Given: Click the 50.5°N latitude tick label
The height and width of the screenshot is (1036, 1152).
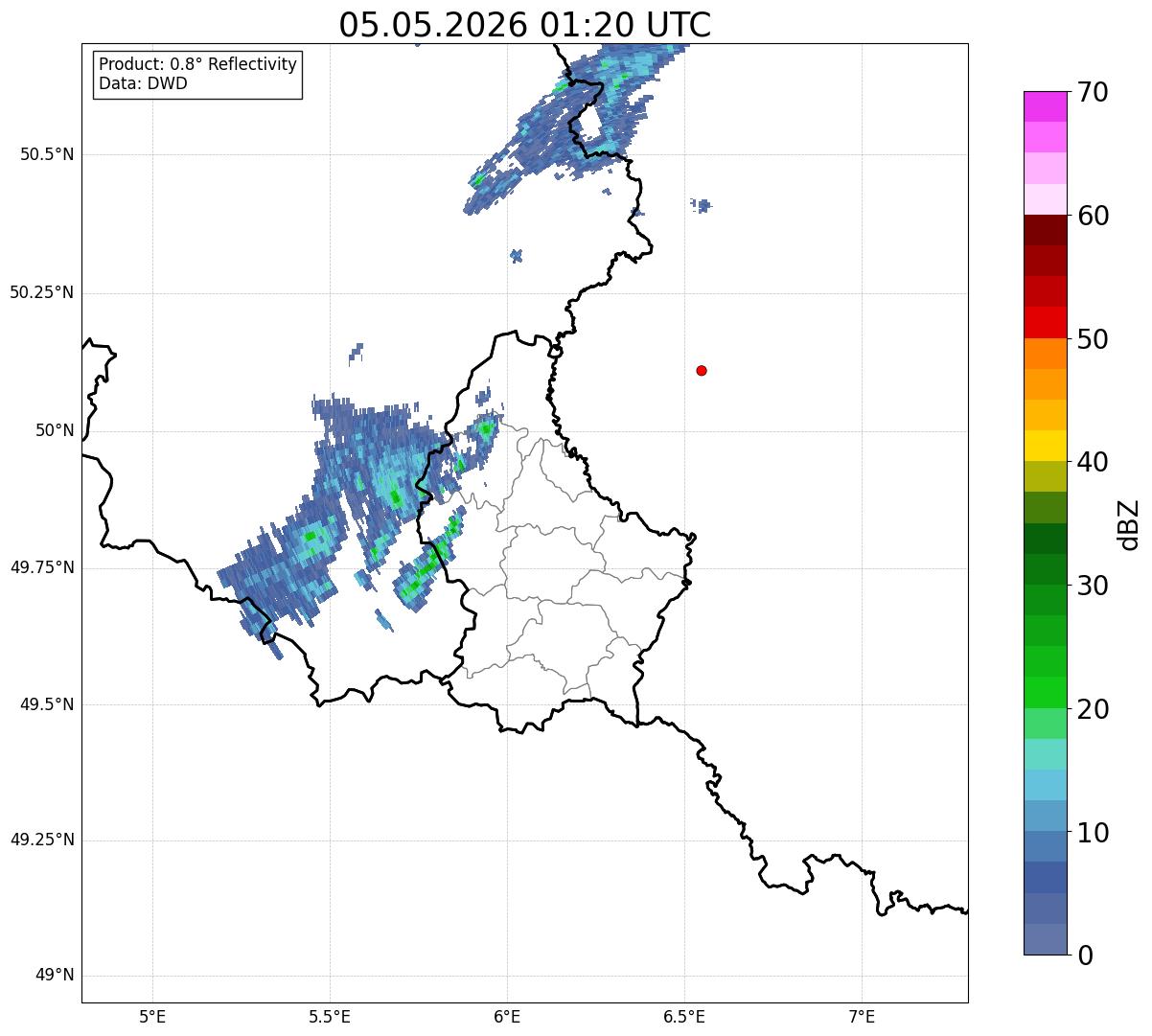Looking at the screenshot, I should (47, 154).
